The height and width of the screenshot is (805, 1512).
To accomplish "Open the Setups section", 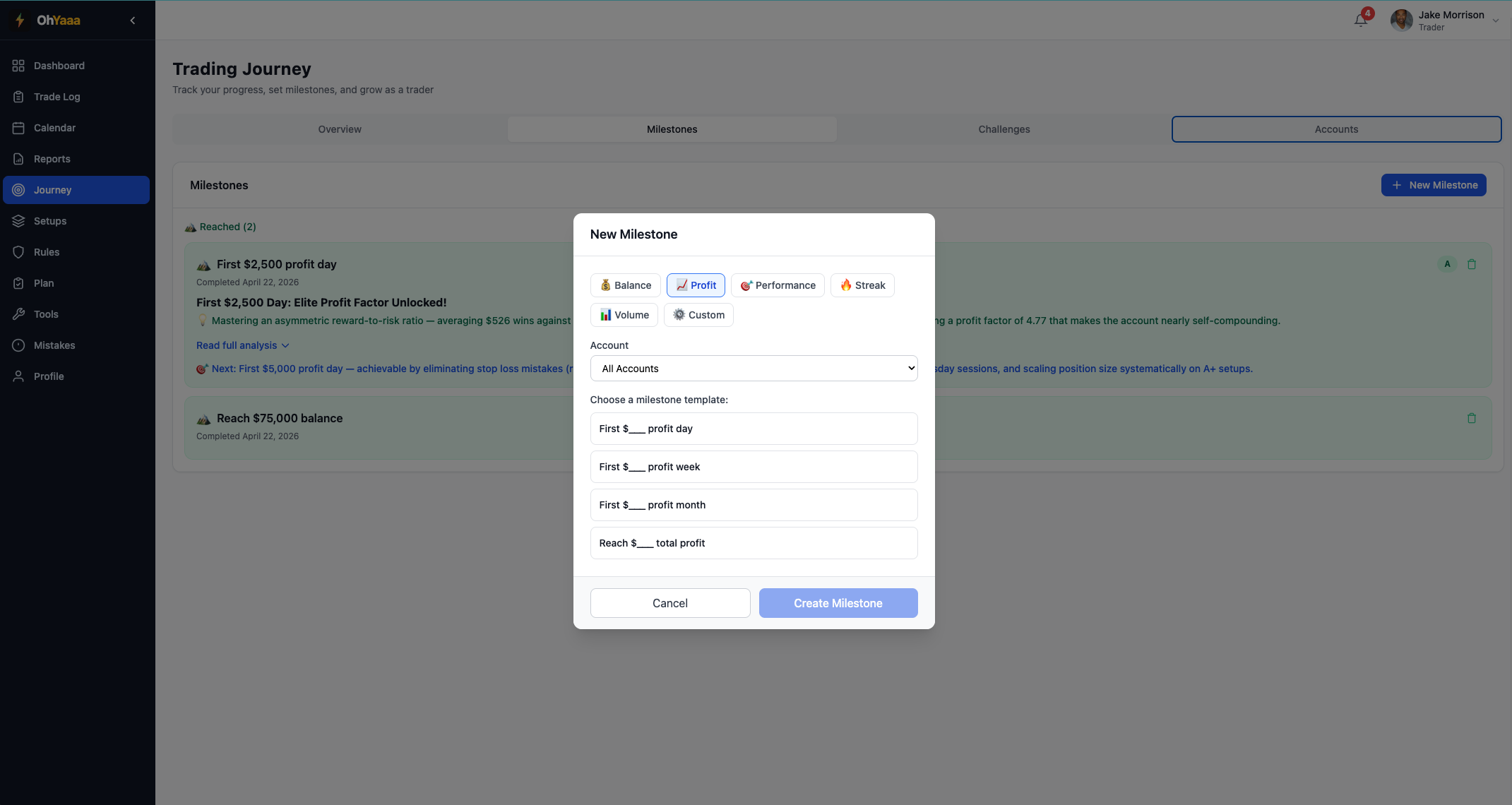I will tap(50, 220).
